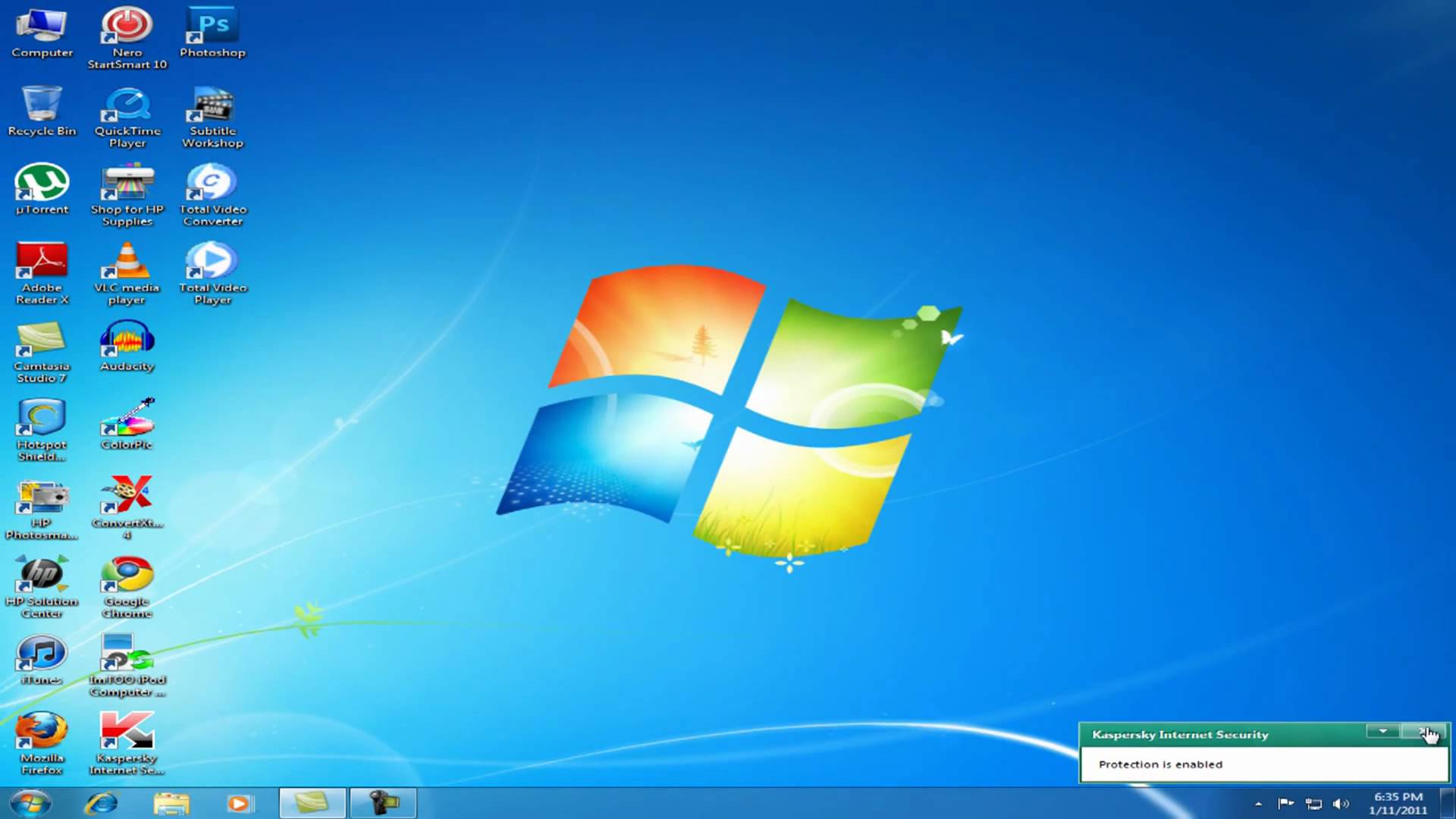Launch iTunes application
Image resolution: width=1456 pixels, height=819 pixels.
(x=41, y=655)
